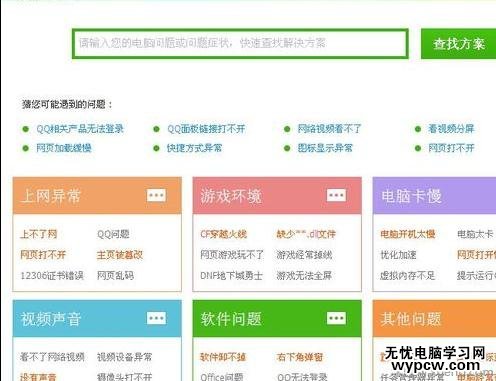This screenshot has height=381, width=496.
Task: Open the 网页加载缓慢 link
Action: pos(64,148)
